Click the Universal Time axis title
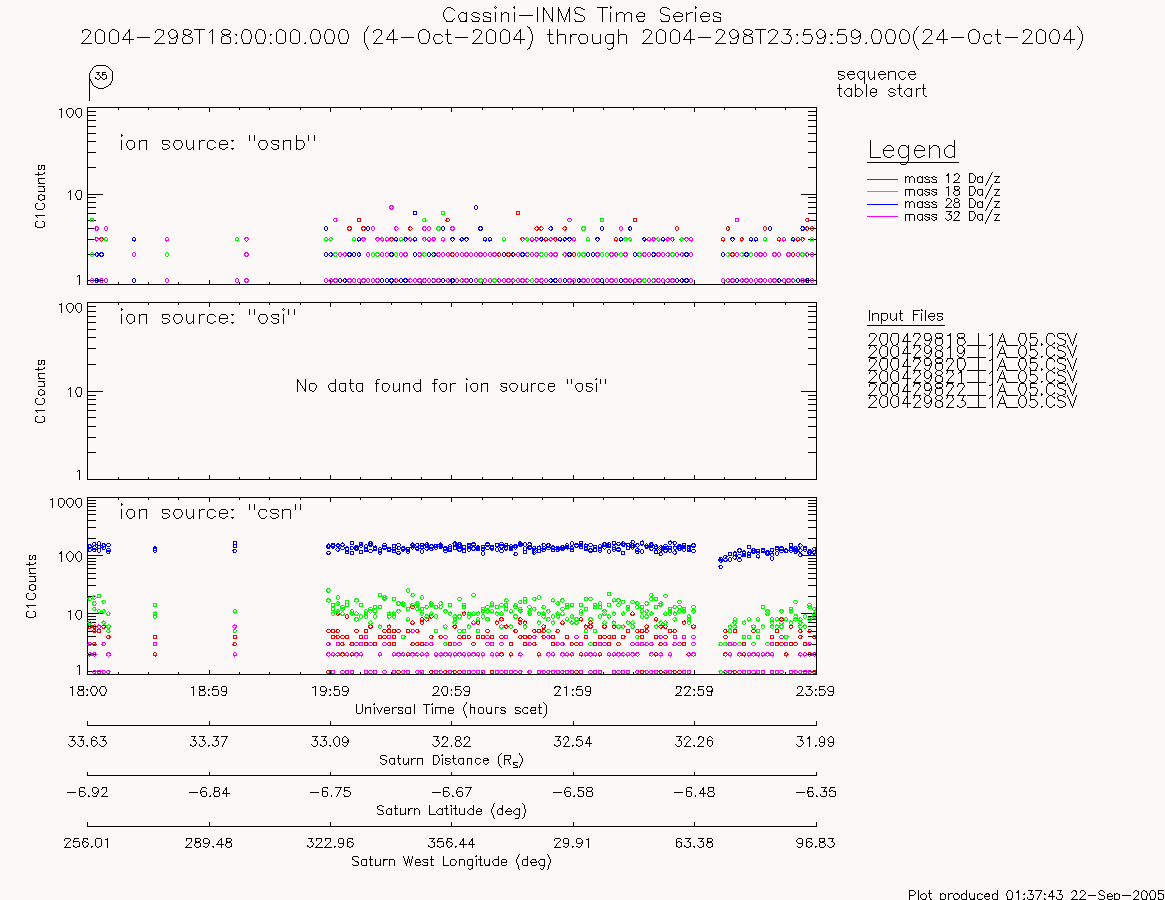This screenshot has height=900, width=1165. click(x=451, y=709)
